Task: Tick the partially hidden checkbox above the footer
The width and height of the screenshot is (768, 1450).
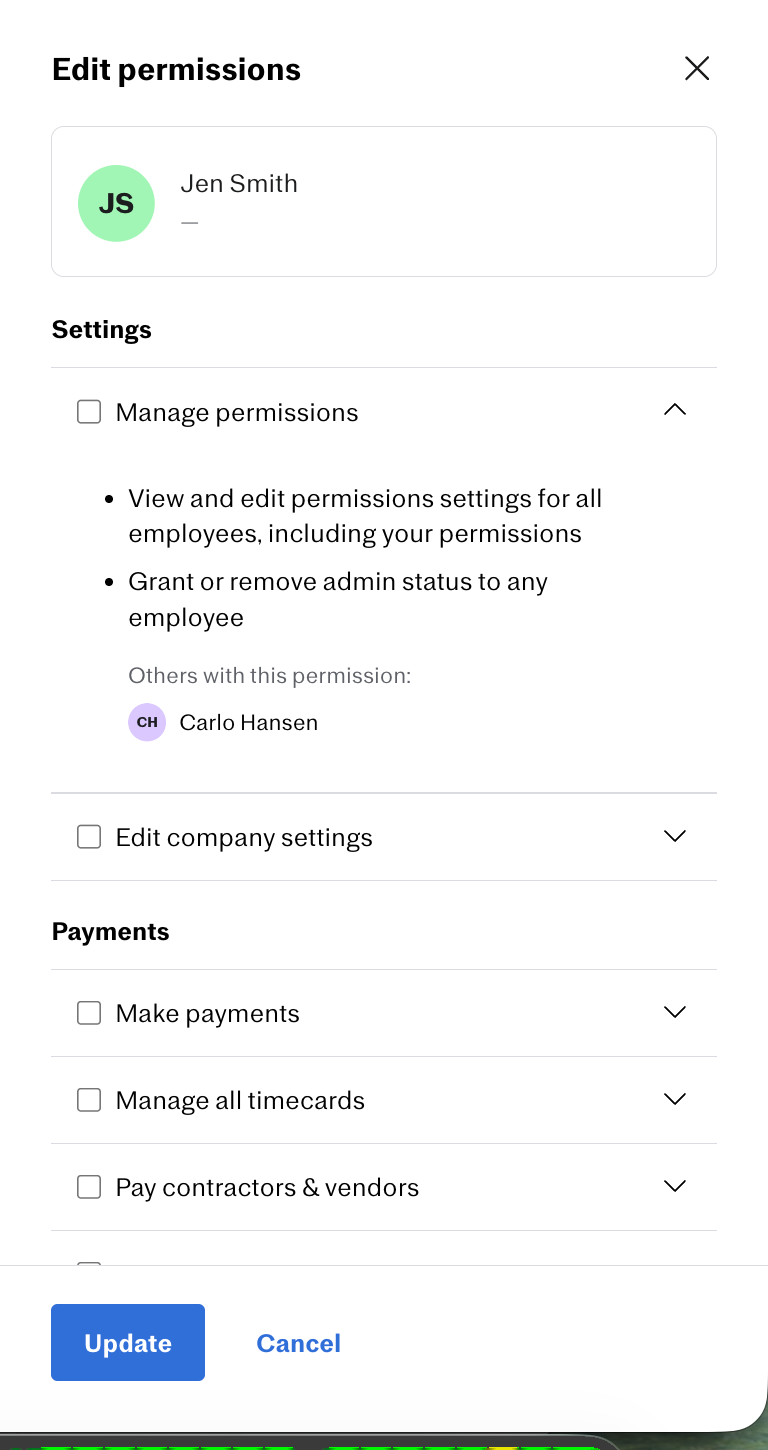Action: pos(89,1264)
